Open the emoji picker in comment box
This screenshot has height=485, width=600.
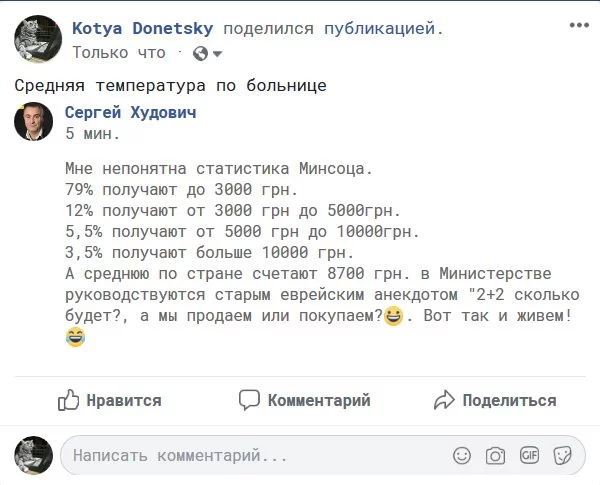coord(462,456)
